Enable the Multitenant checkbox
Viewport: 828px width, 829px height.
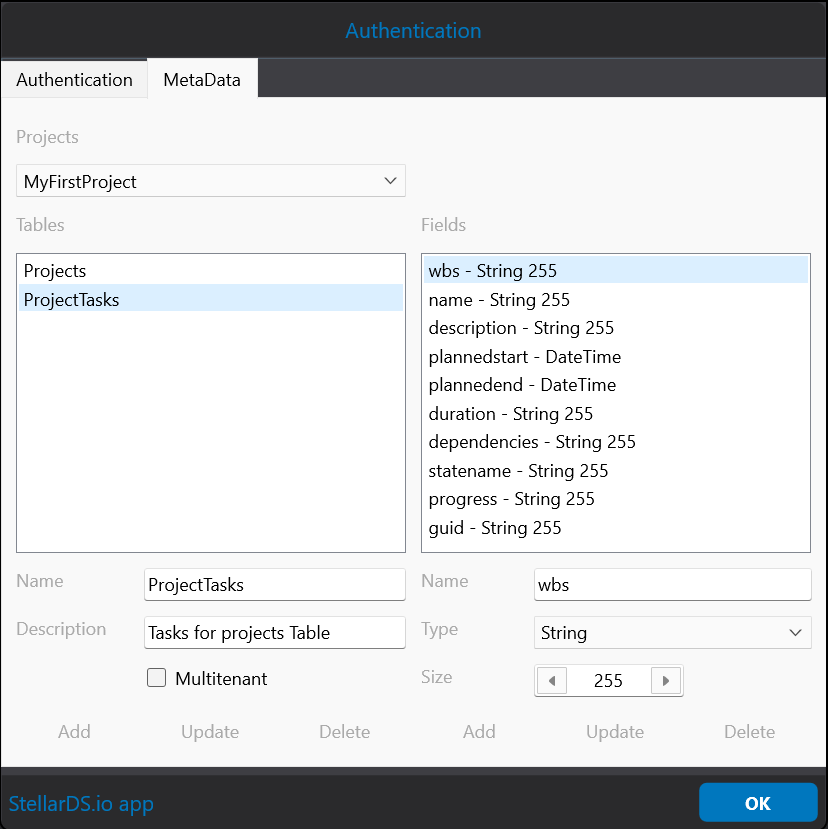[157, 678]
